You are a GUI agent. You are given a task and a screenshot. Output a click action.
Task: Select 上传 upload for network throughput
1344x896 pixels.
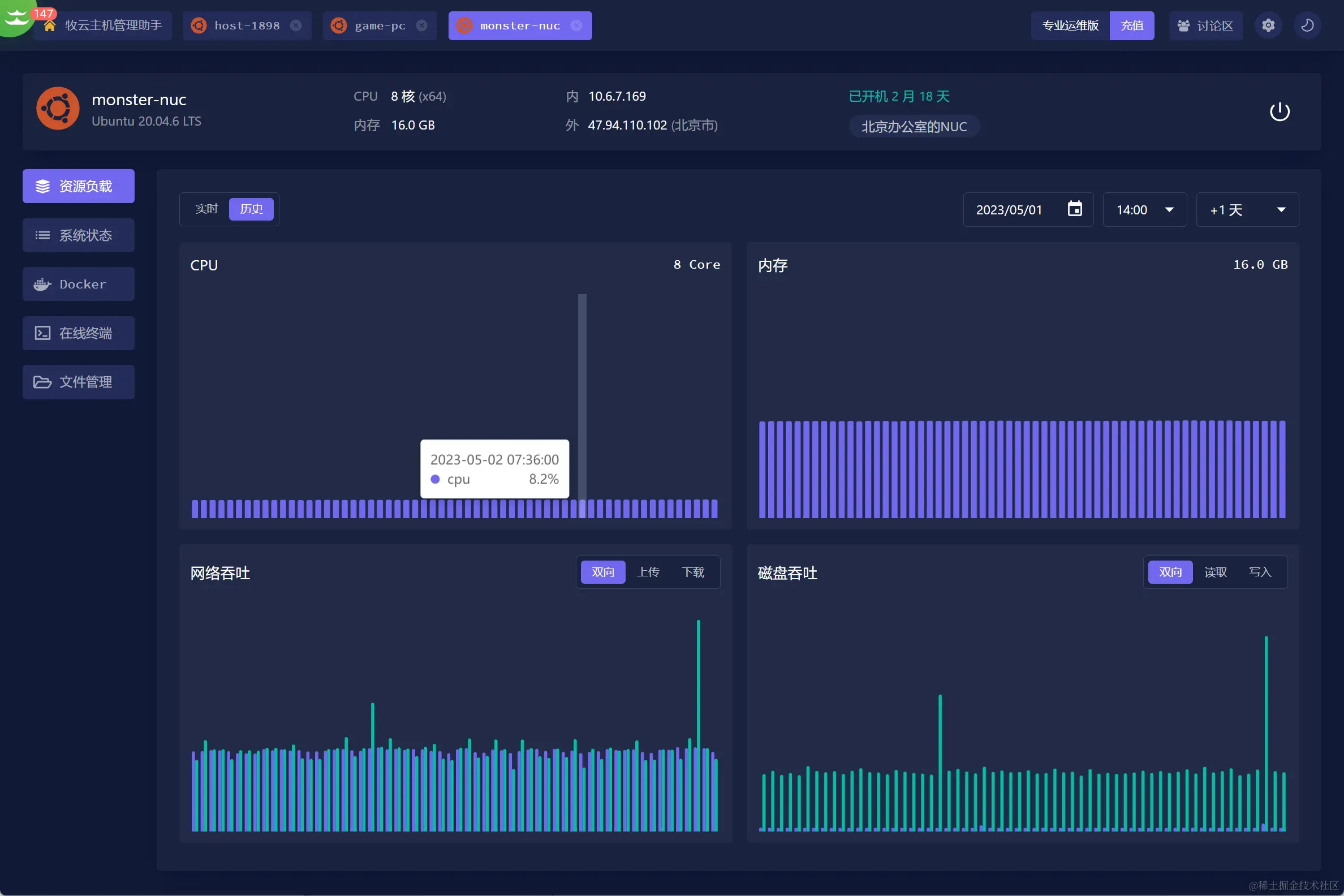pyautogui.click(x=648, y=572)
